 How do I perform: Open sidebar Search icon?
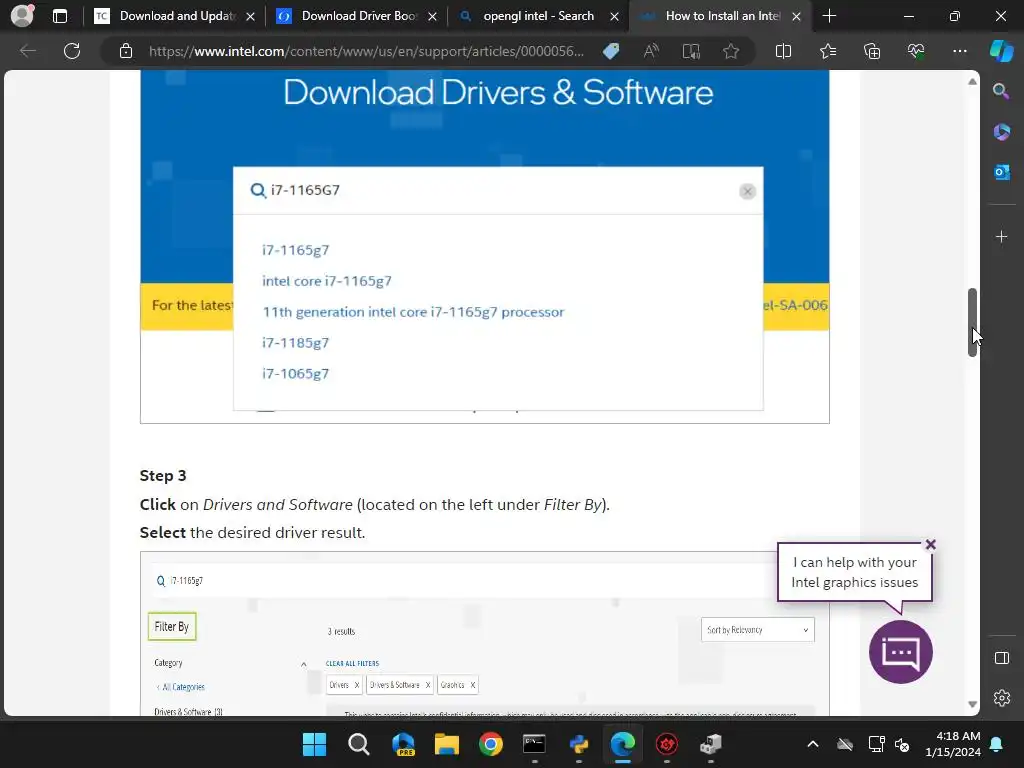1001,91
